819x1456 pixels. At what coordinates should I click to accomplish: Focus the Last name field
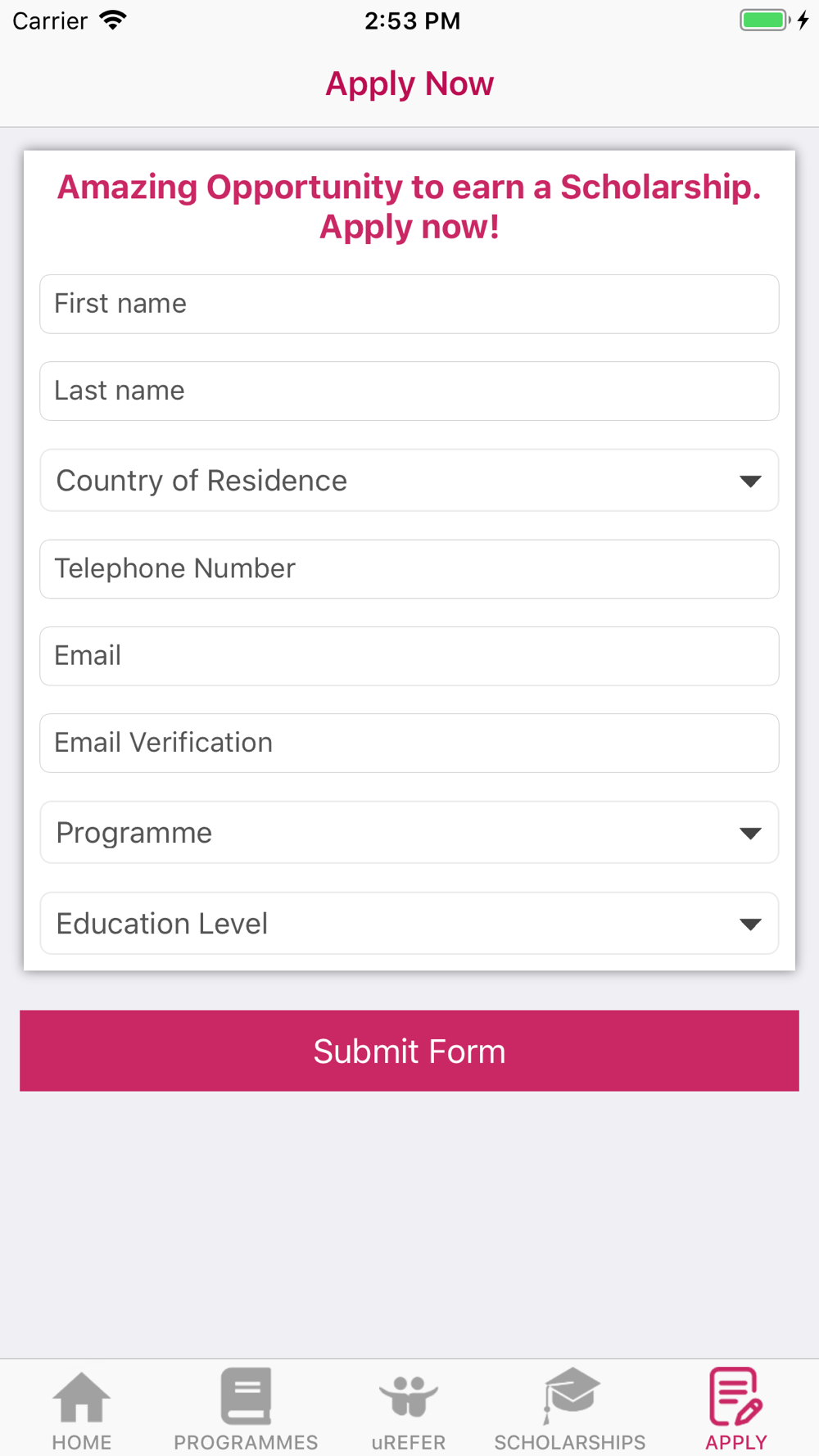click(409, 391)
